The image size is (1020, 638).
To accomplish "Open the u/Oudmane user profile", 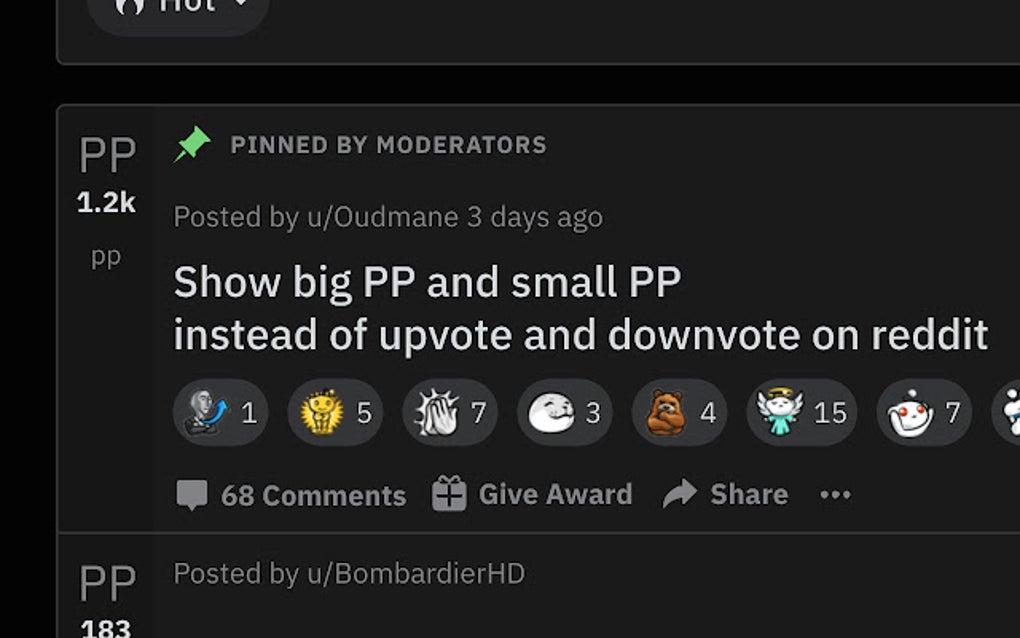I will pyautogui.click(x=383, y=217).
